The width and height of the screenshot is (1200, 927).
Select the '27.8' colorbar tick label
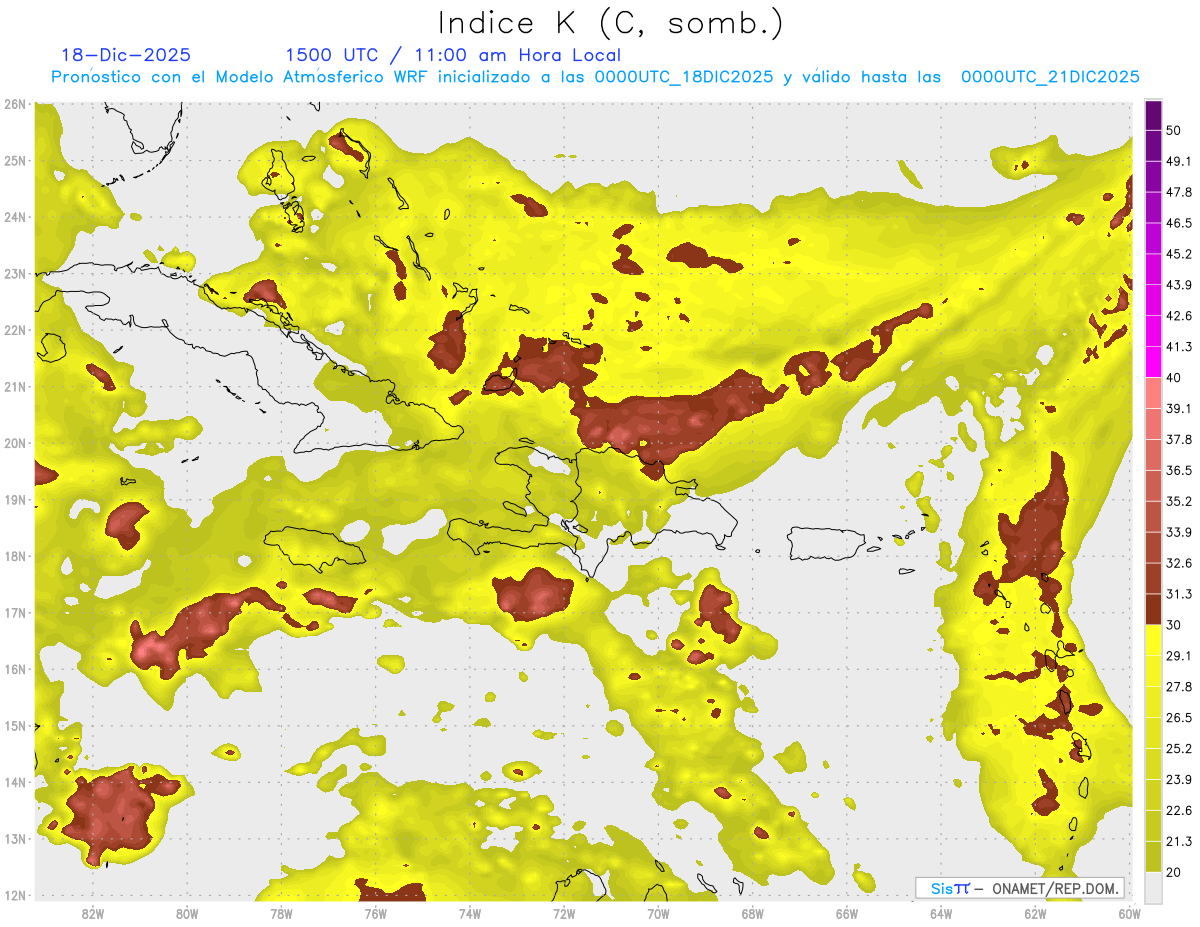pyautogui.click(x=1179, y=686)
